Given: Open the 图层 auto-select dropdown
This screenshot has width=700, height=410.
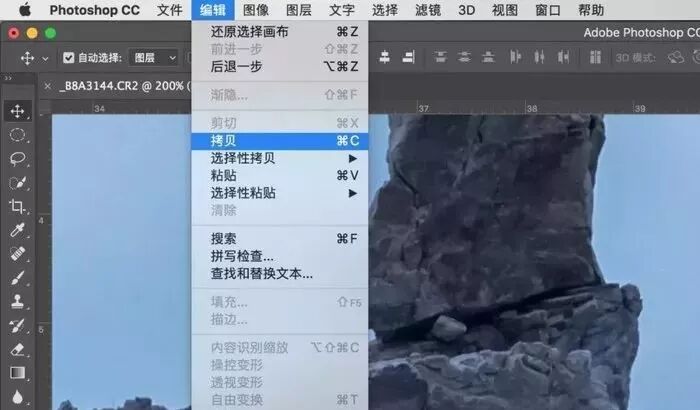Looking at the screenshot, I should (154, 58).
